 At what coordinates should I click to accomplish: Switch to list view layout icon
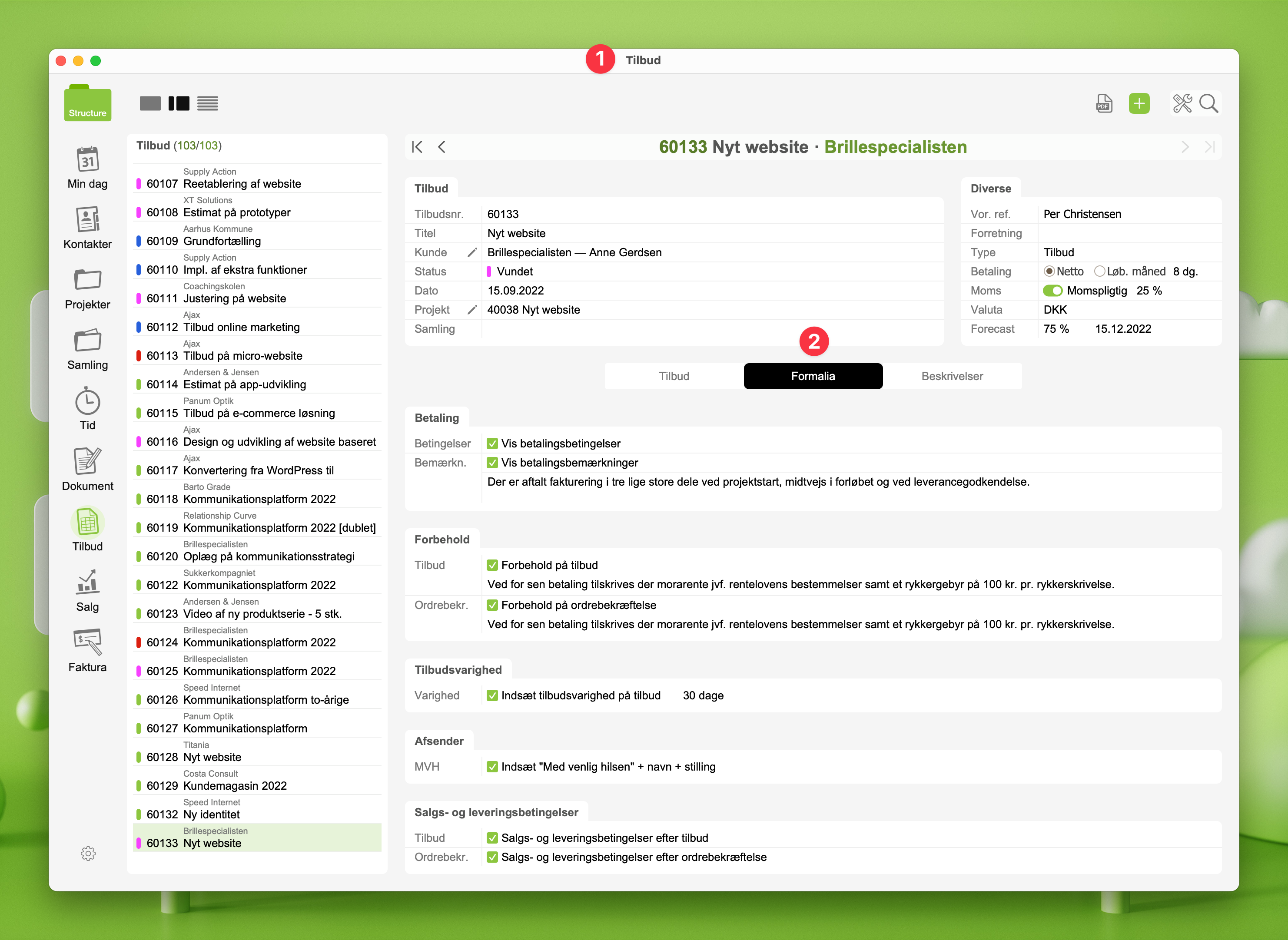(208, 103)
